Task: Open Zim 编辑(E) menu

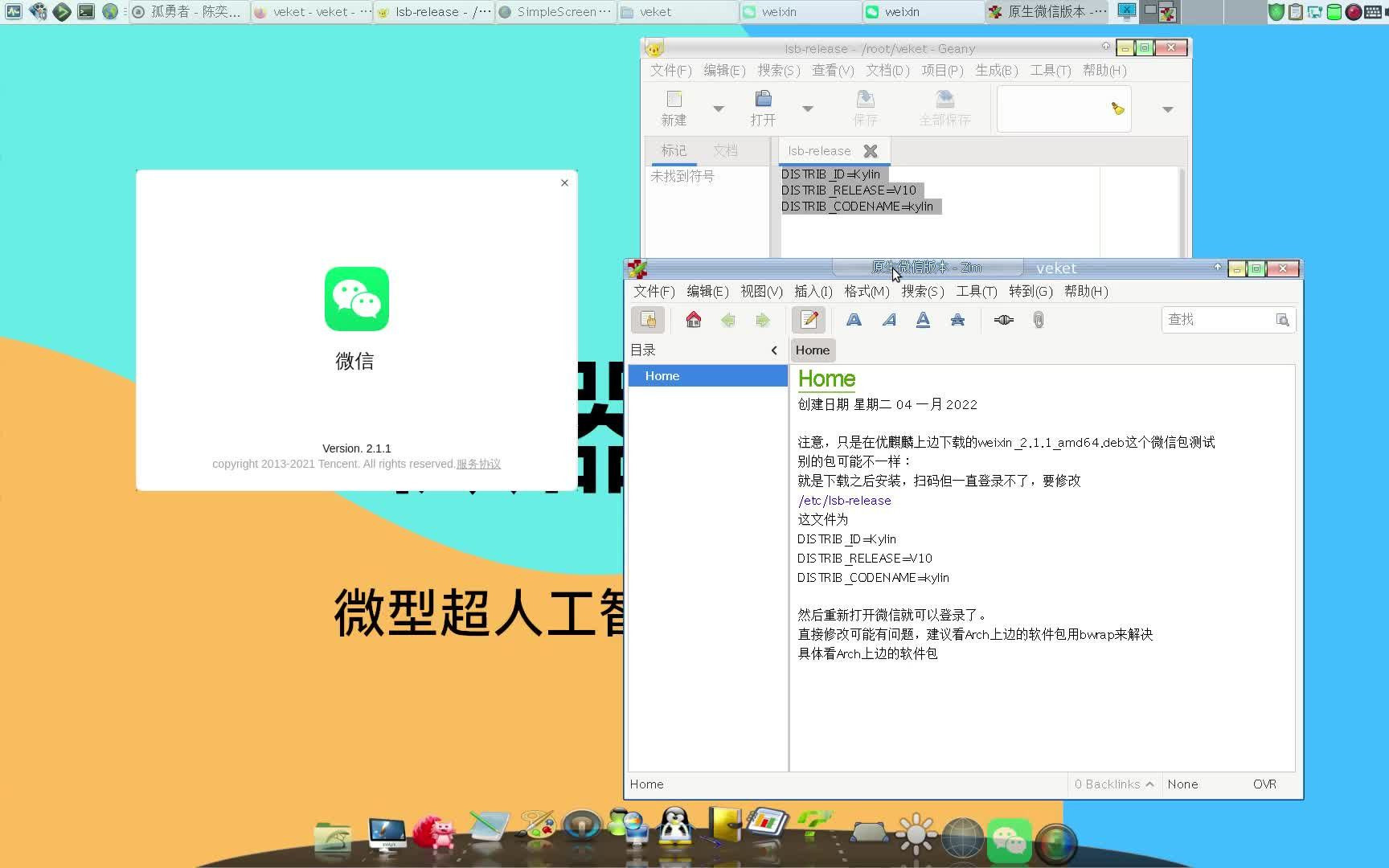Action: pos(707,292)
